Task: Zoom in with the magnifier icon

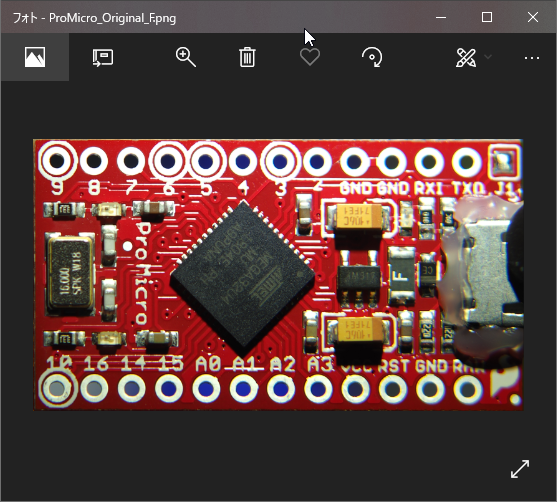Action: [185, 57]
